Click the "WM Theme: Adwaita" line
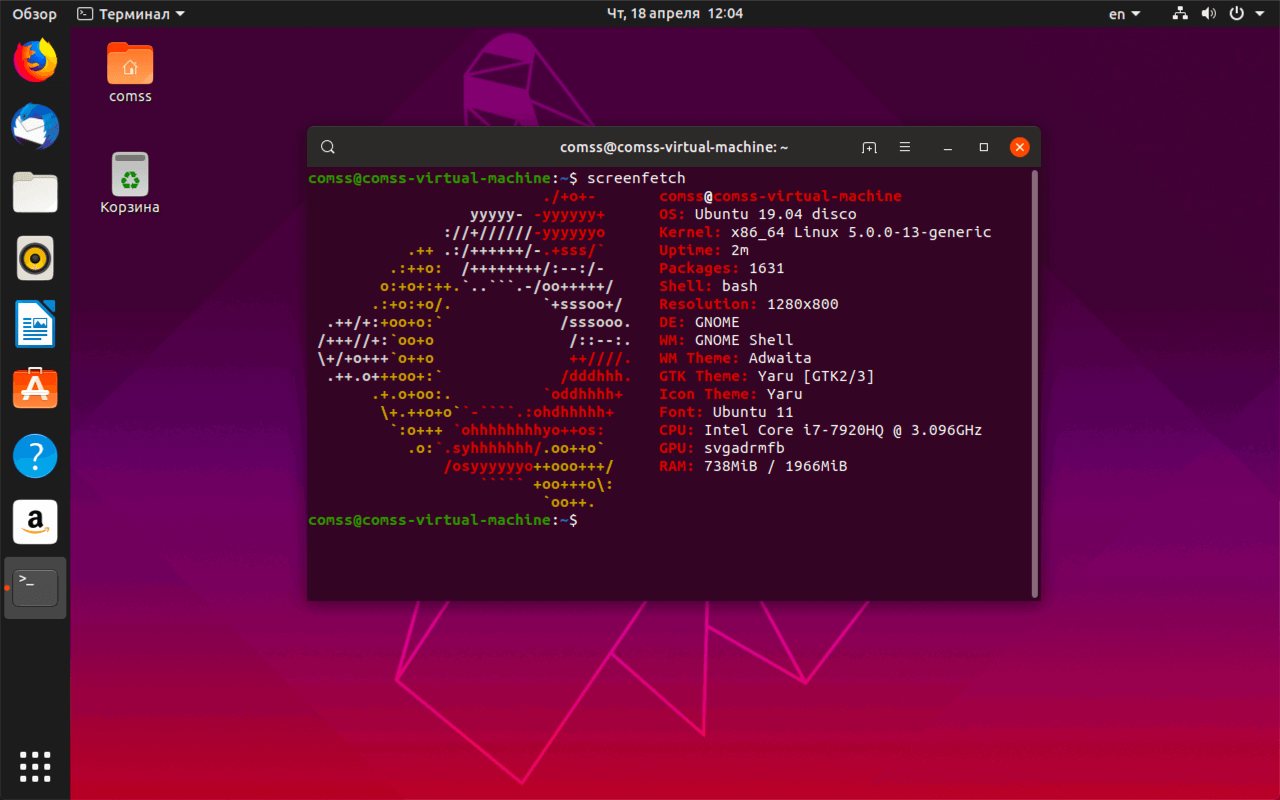This screenshot has height=800, width=1280. 735,358
